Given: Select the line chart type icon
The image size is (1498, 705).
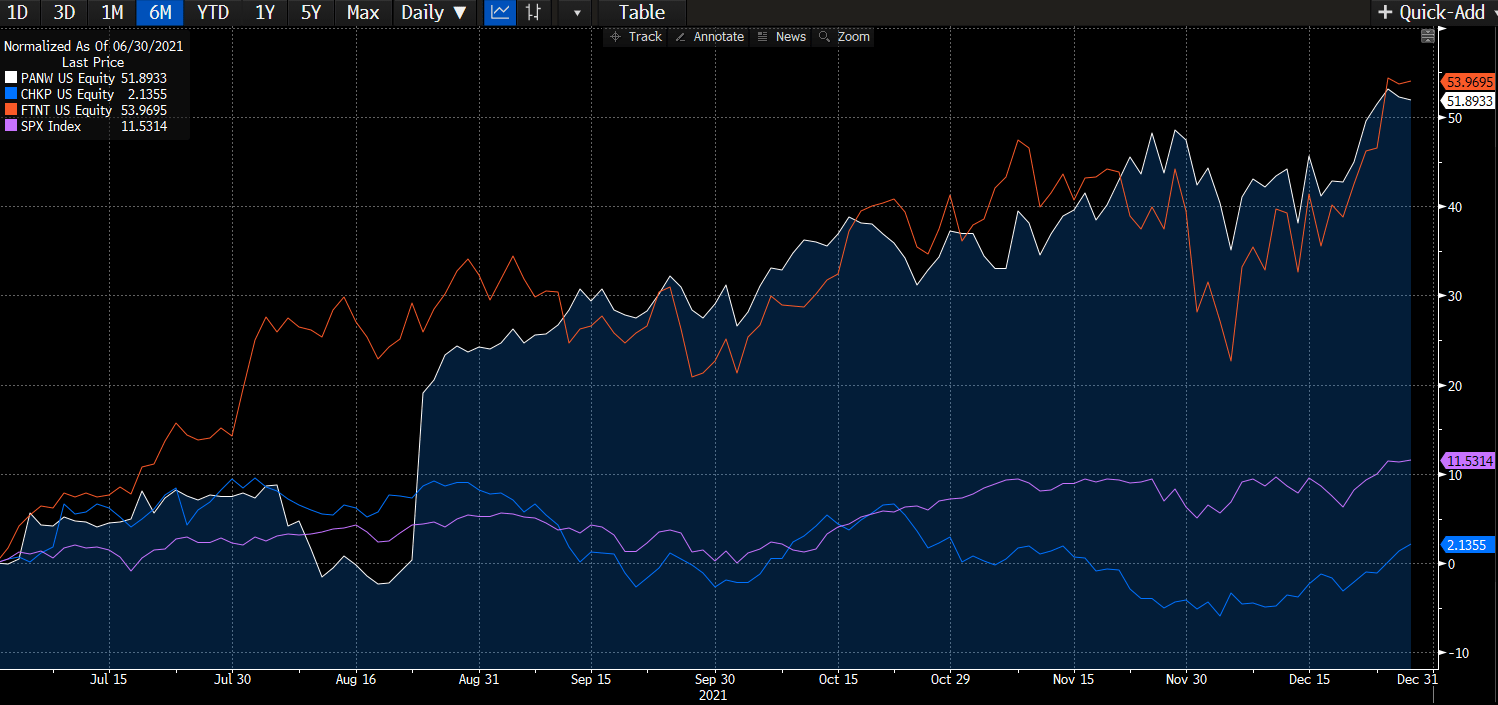Looking at the screenshot, I should 500,13.
